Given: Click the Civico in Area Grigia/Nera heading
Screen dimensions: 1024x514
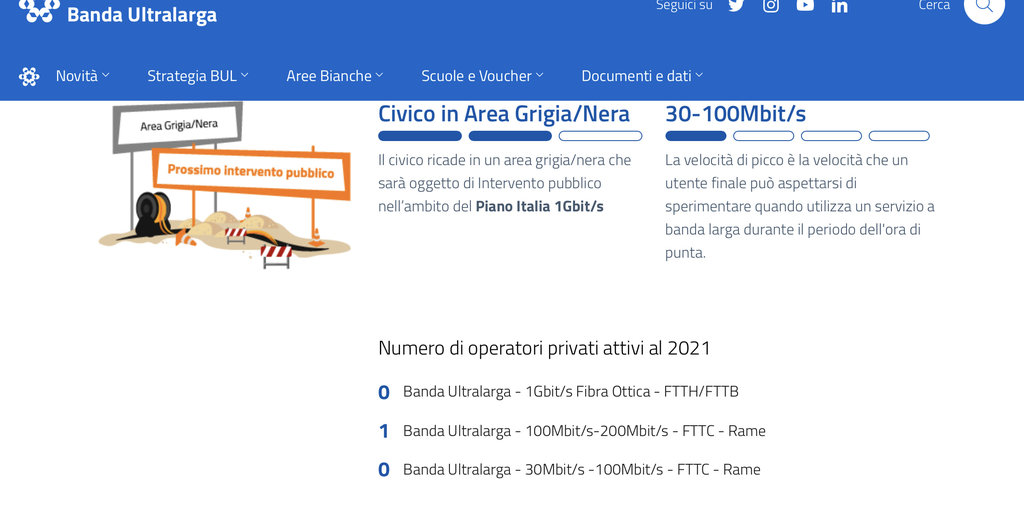Looking at the screenshot, I should (x=504, y=113).
